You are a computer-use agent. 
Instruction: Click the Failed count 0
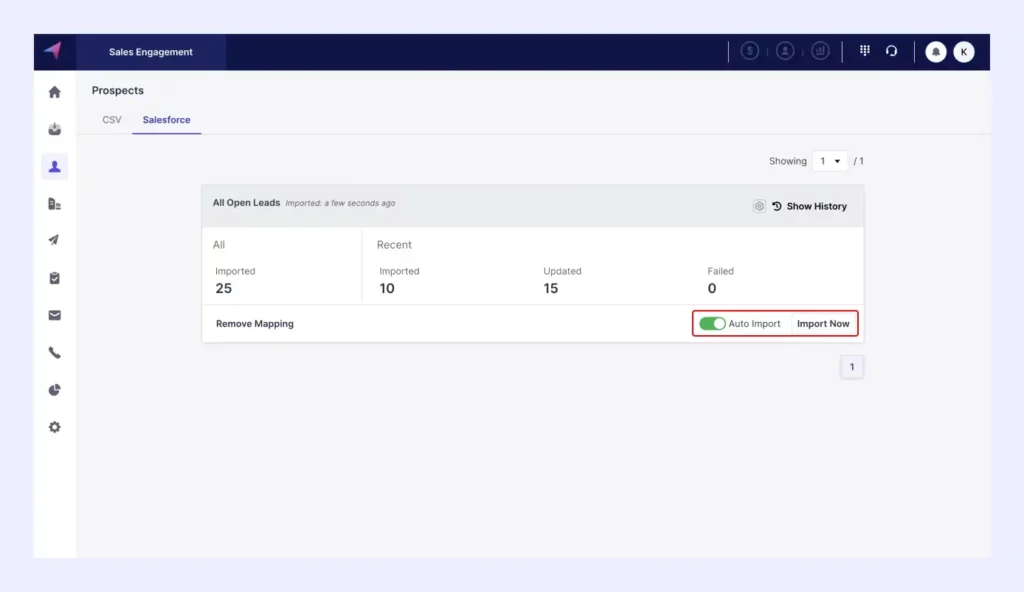712,288
